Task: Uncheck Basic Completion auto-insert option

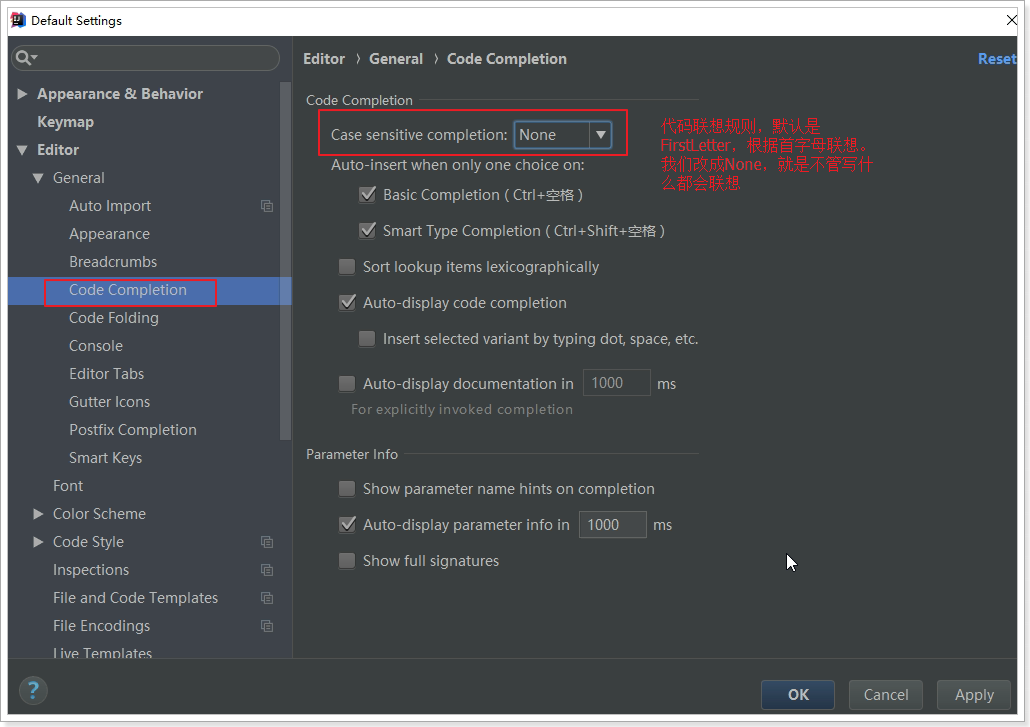Action: 367,195
